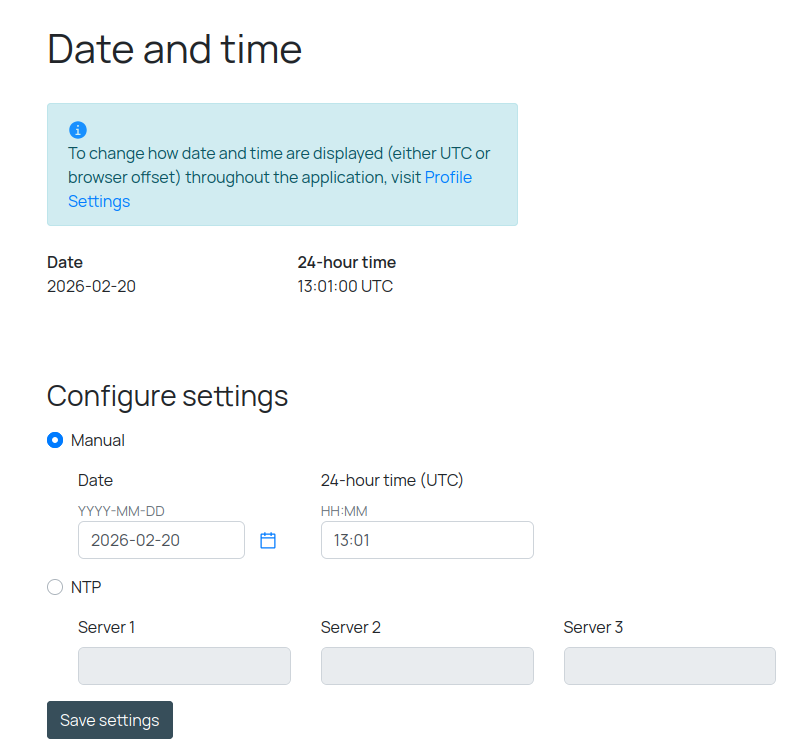Open the Profile Settings link

click(448, 178)
